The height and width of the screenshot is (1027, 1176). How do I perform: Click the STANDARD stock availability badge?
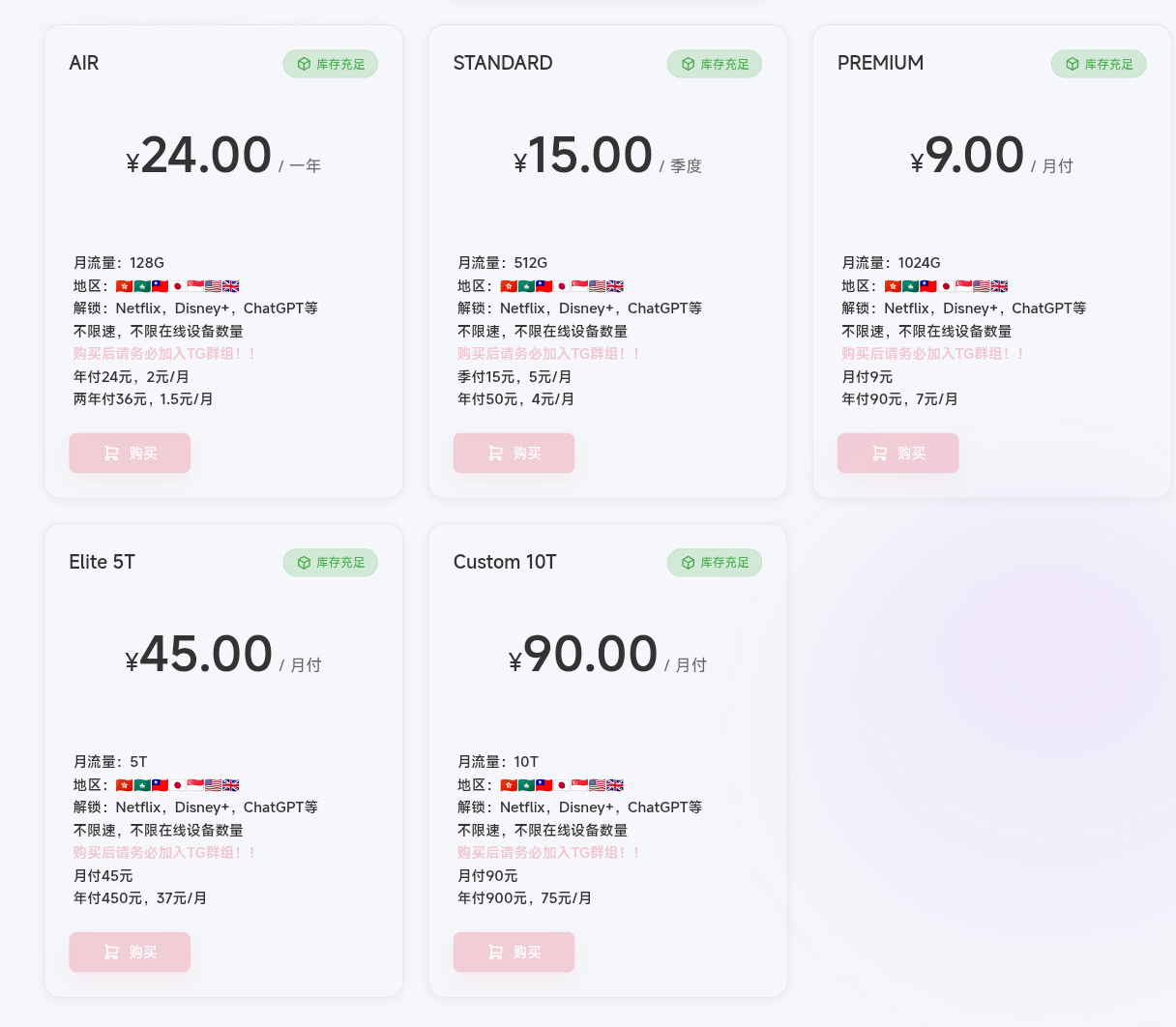714,64
